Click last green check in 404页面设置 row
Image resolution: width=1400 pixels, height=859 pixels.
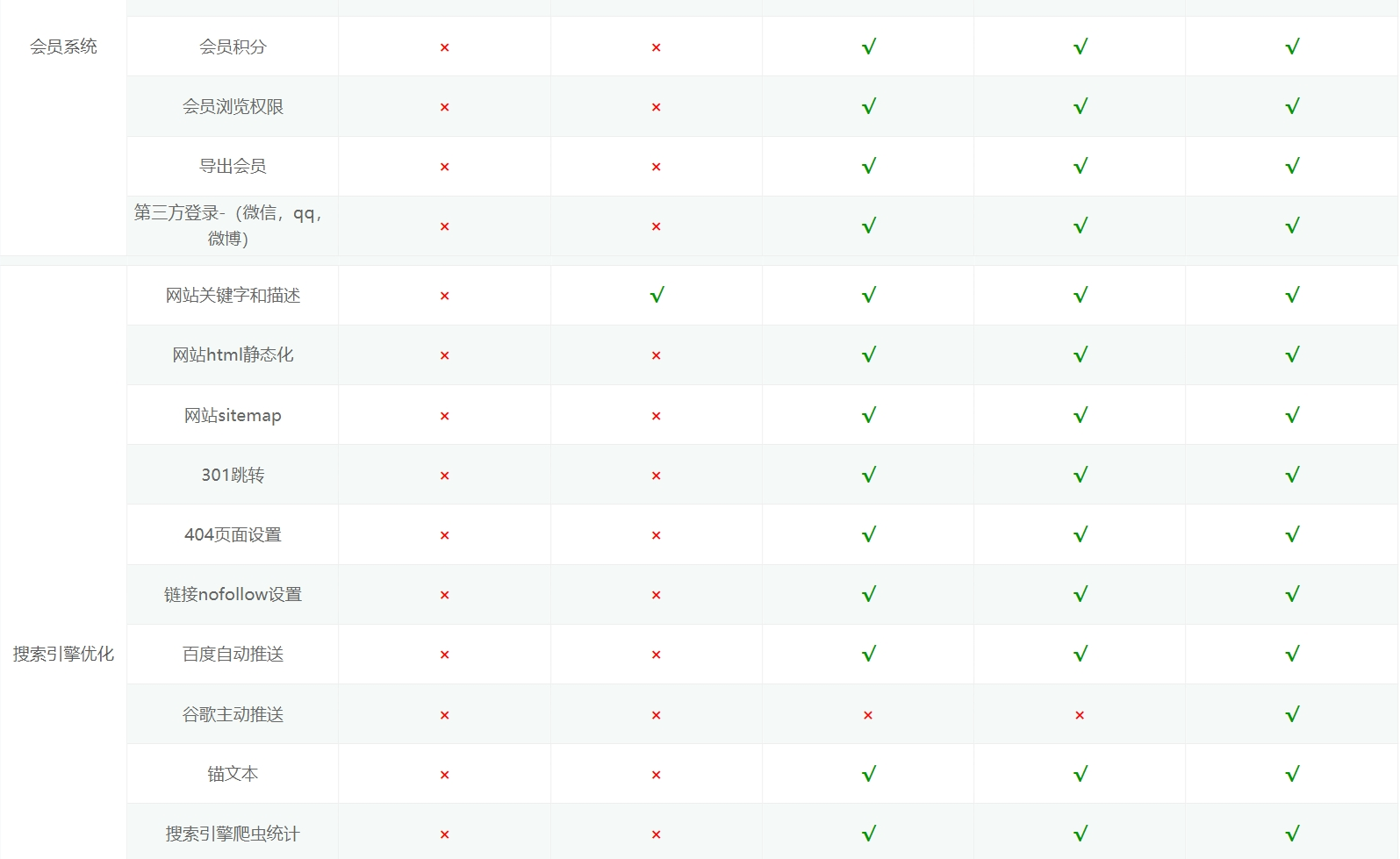[x=1292, y=535]
